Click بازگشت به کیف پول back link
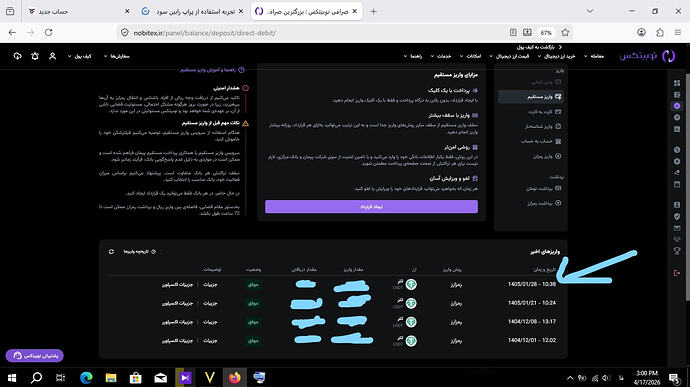Screen dimensions: 690x387 click(539, 47)
